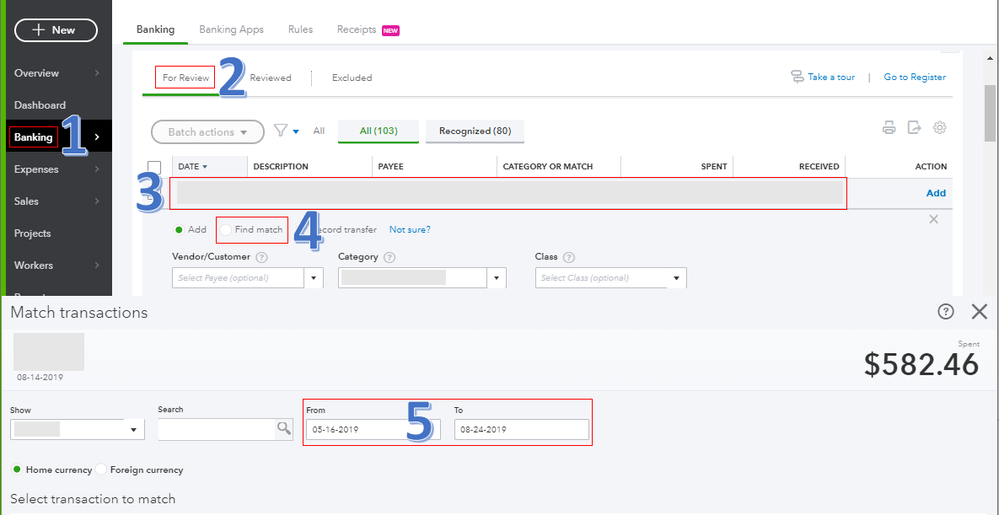Click the Add action link
This screenshot has width=999, height=515.
936,193
